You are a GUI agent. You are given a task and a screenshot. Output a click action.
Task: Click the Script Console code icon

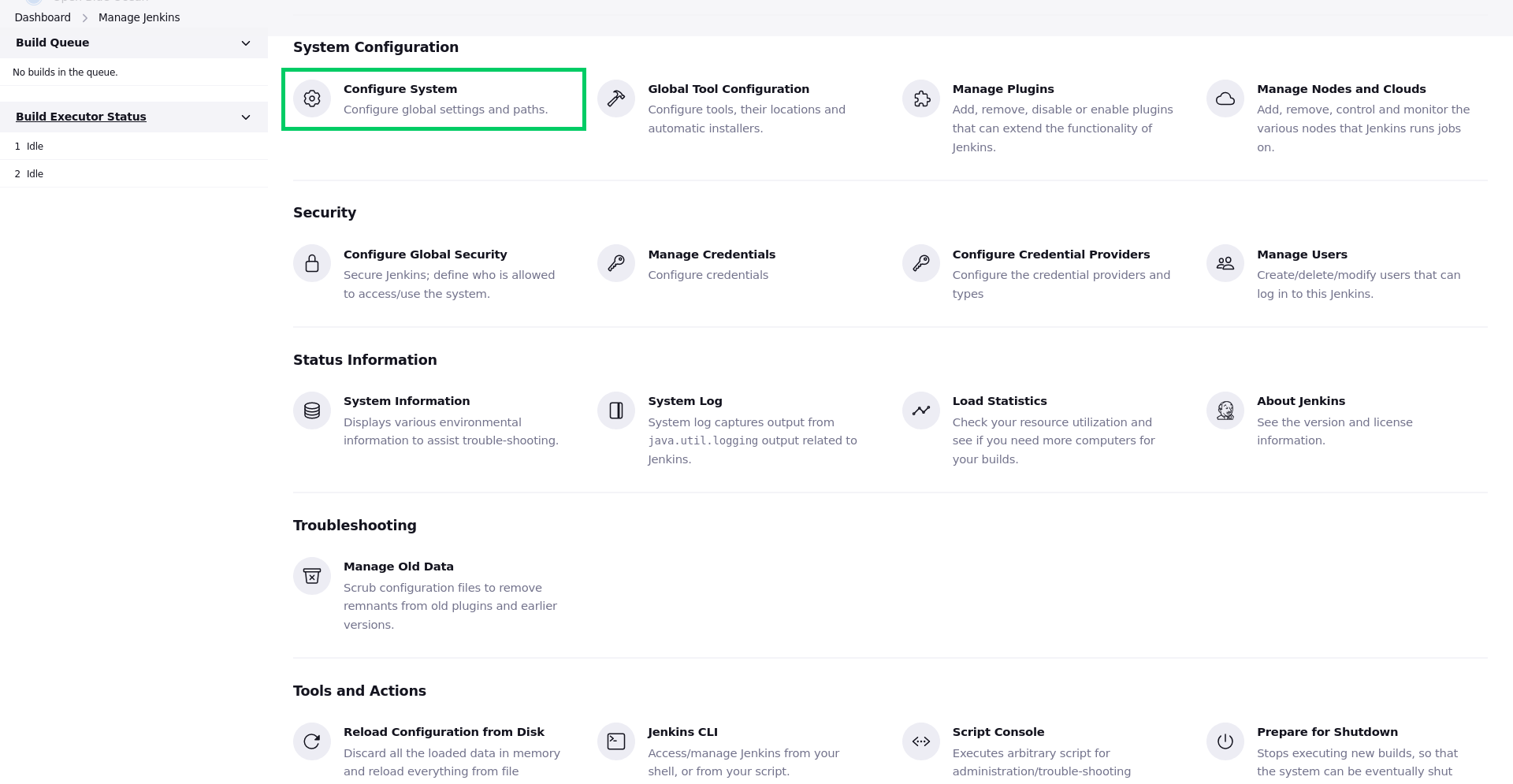[921, 741]
